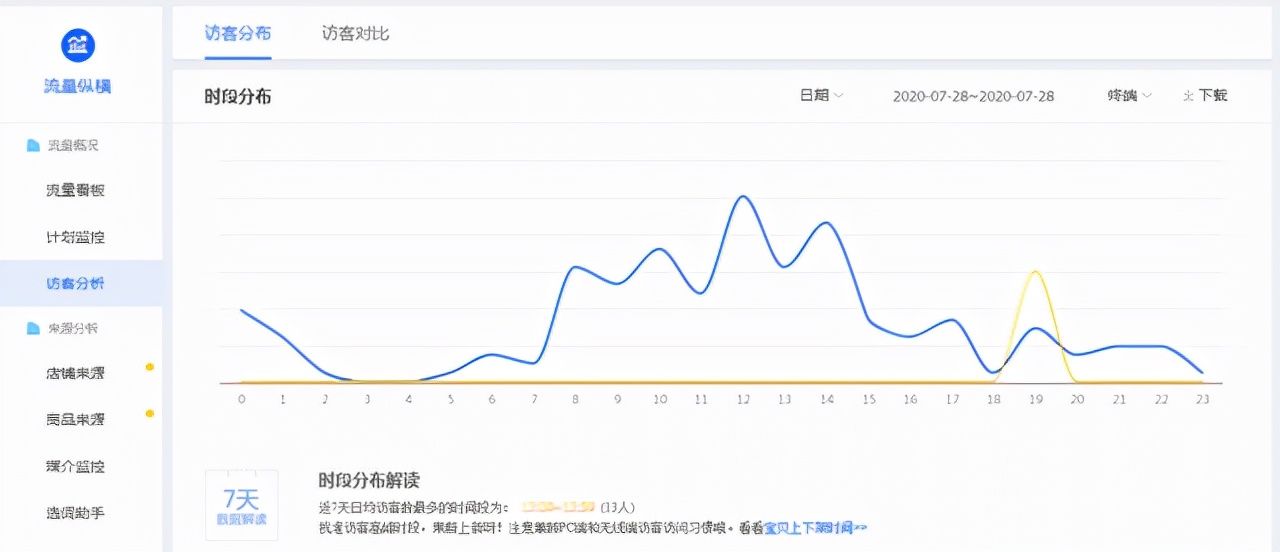Select 访客分析 in the sidebar
This screenshot has width=1280, height=552.
[x=75, y=284]
